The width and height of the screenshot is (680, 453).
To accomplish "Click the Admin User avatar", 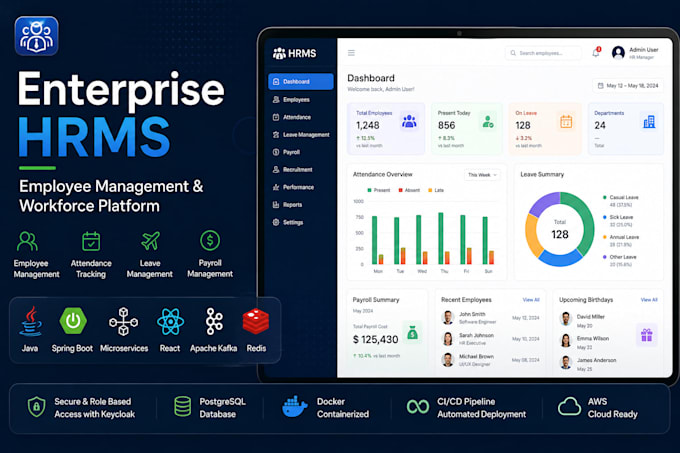I will tap(618, 53).
